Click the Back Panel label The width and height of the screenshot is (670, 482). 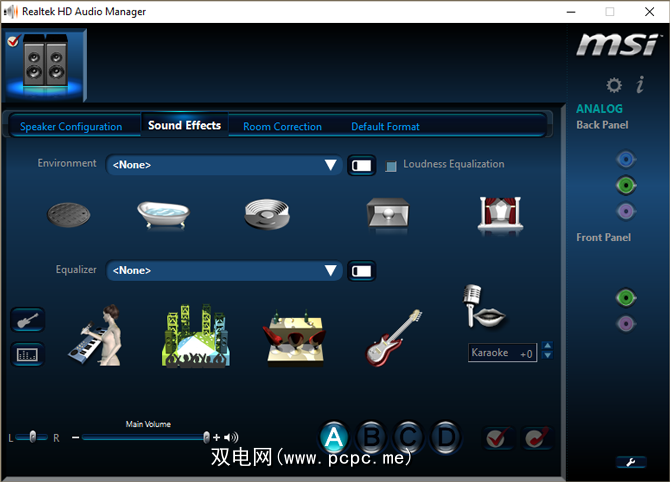pos(602,125)
